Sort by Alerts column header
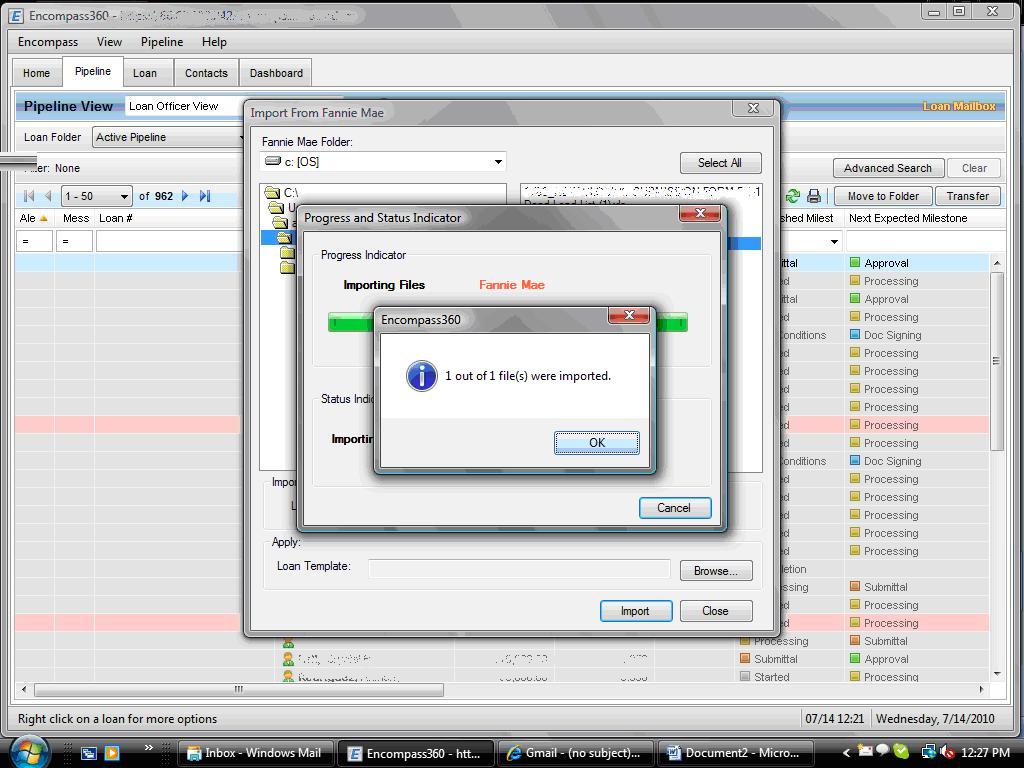 click(34, 218)
